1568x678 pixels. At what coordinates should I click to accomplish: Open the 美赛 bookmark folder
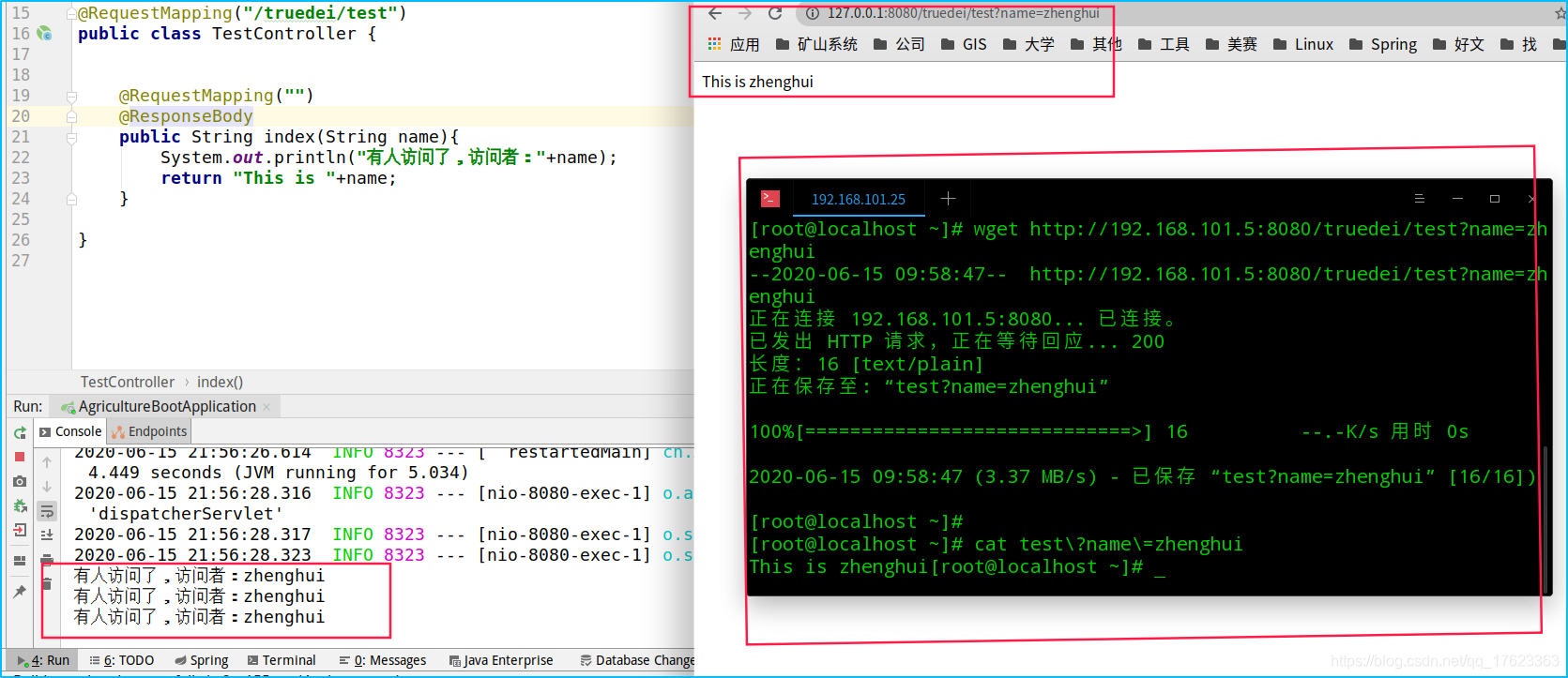pyautogui.click(x=1231, y=44)
